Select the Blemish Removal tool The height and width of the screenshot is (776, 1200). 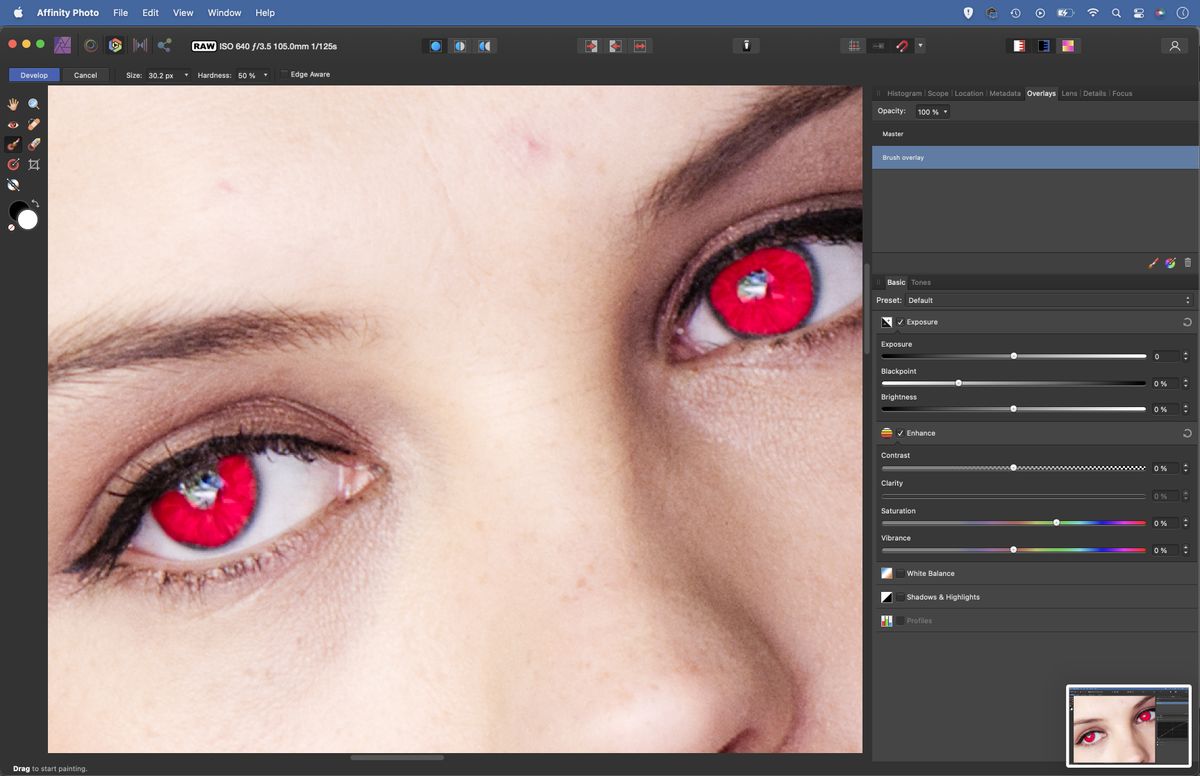(x=34, y=124)
